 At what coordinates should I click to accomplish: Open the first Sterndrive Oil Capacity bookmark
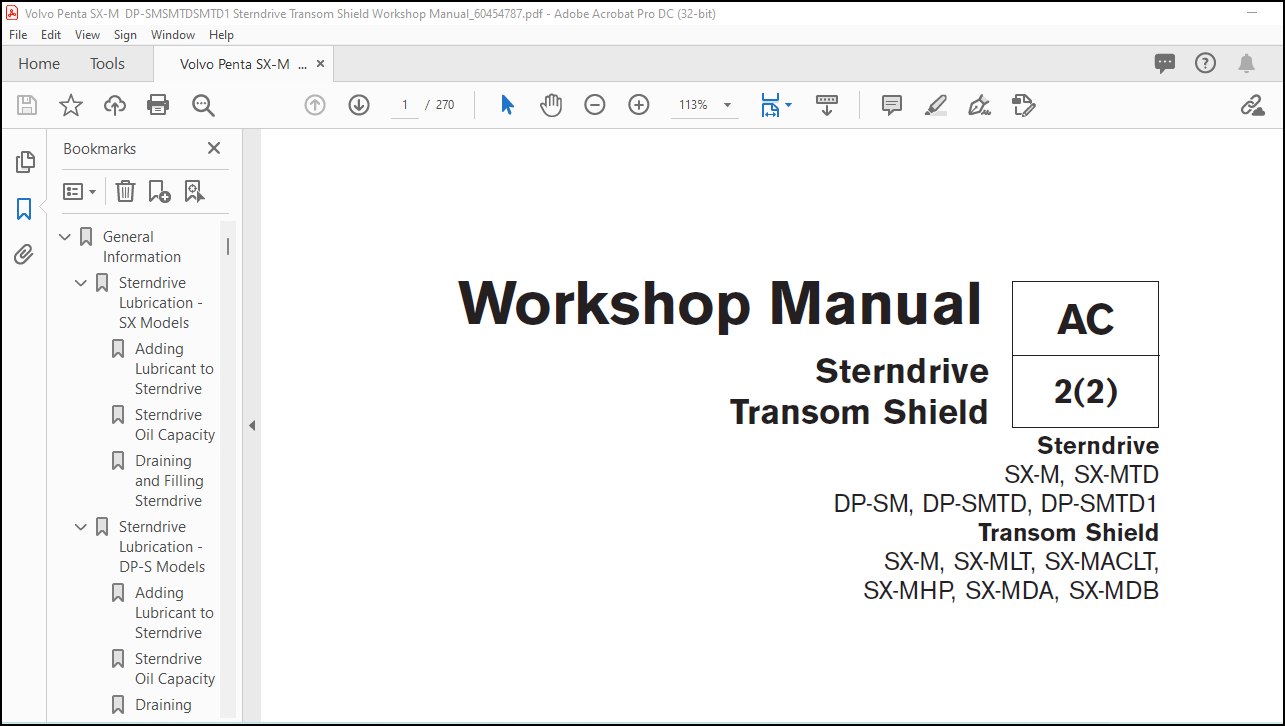(175, 425)
